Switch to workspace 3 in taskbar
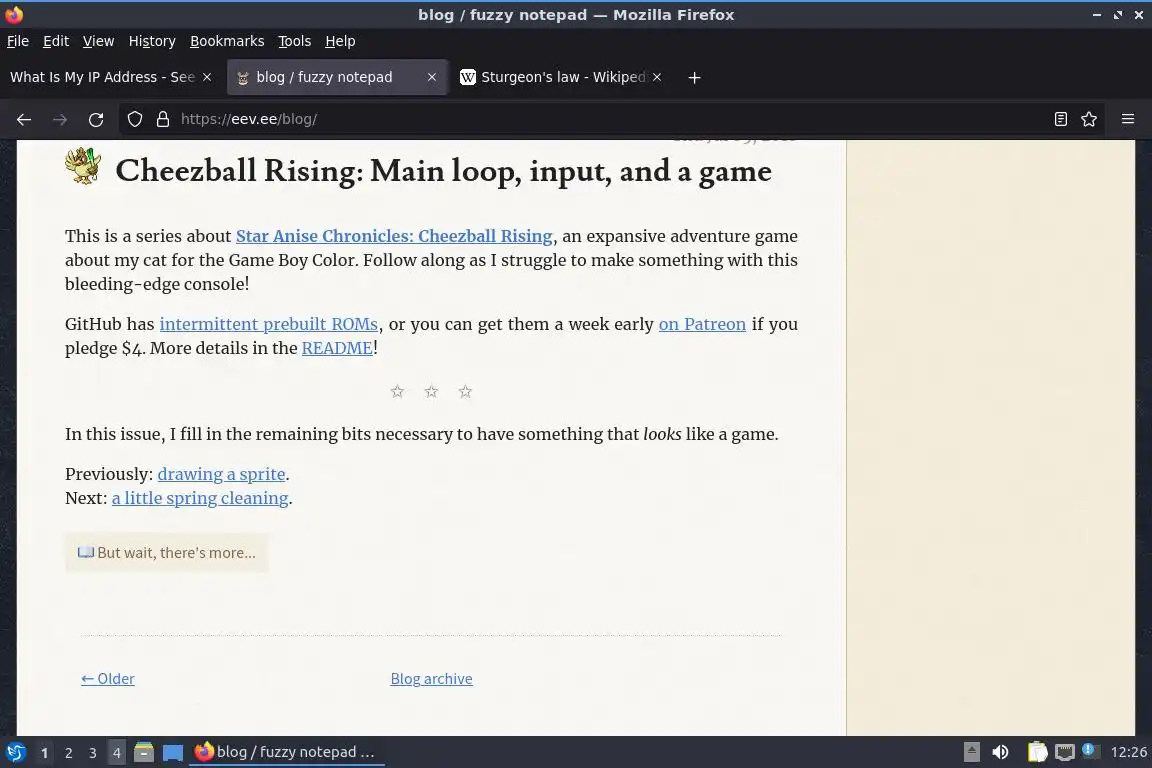1152x768 pixels. pos(93,753)
